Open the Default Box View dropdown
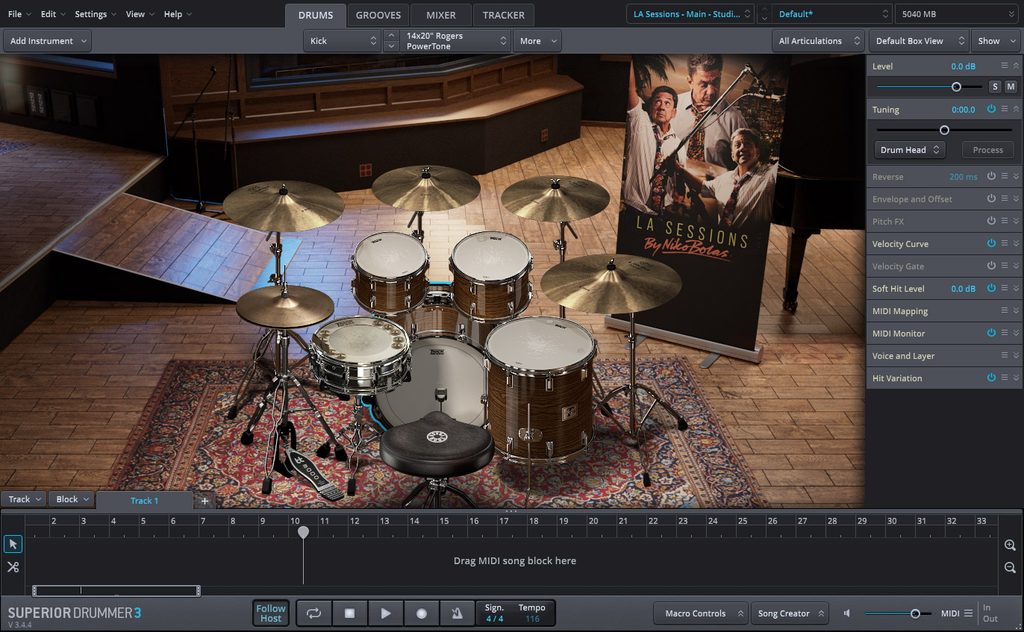 [x=919, y=40]
